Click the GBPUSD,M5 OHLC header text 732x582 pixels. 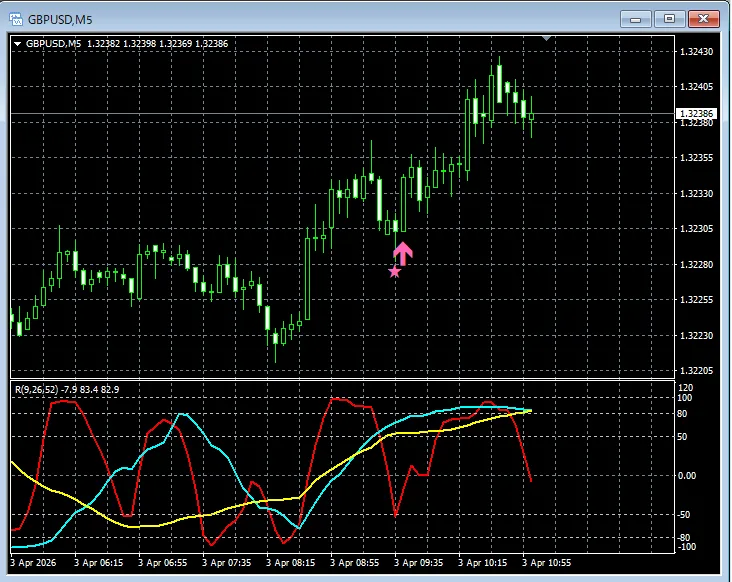pos(127,44)
